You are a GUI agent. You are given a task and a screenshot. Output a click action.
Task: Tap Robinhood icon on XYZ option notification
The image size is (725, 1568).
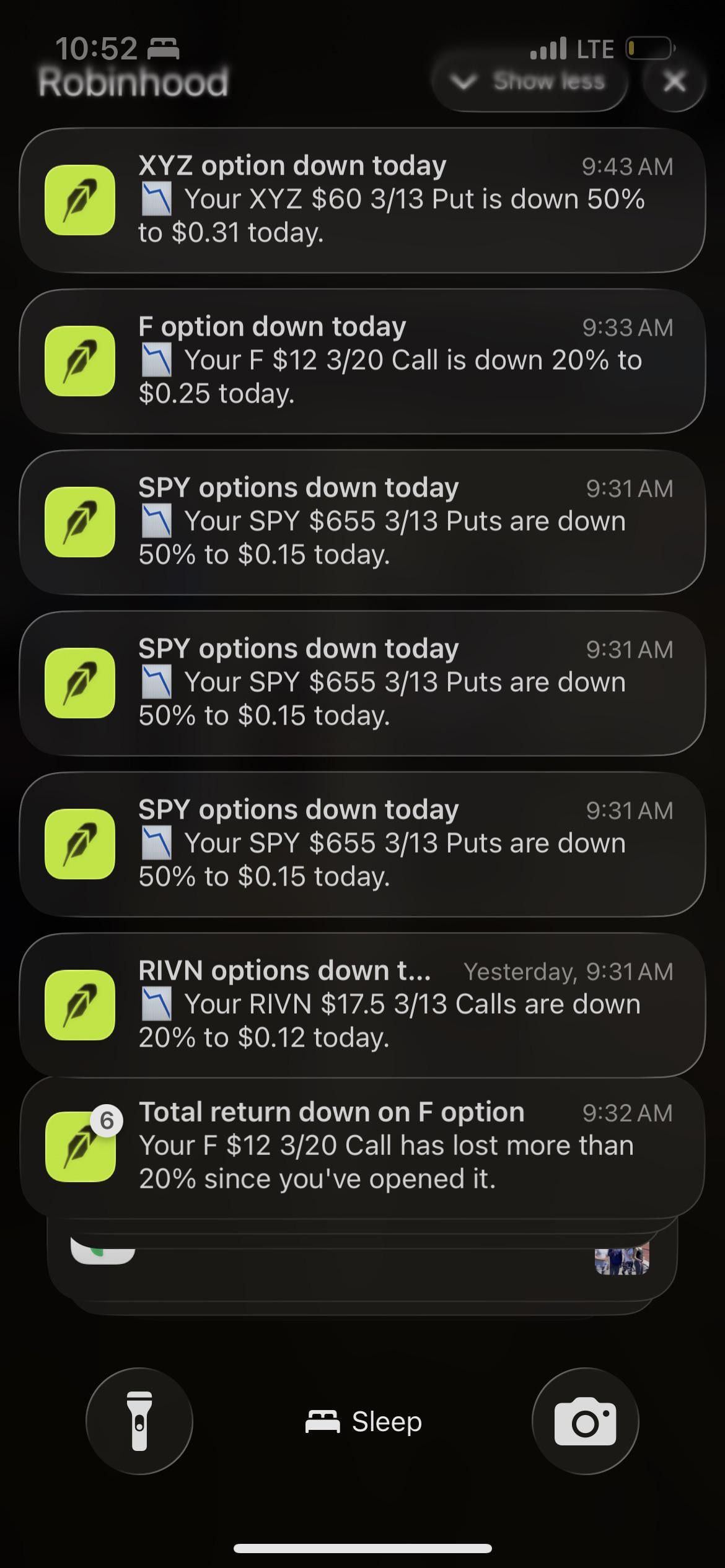80,200
